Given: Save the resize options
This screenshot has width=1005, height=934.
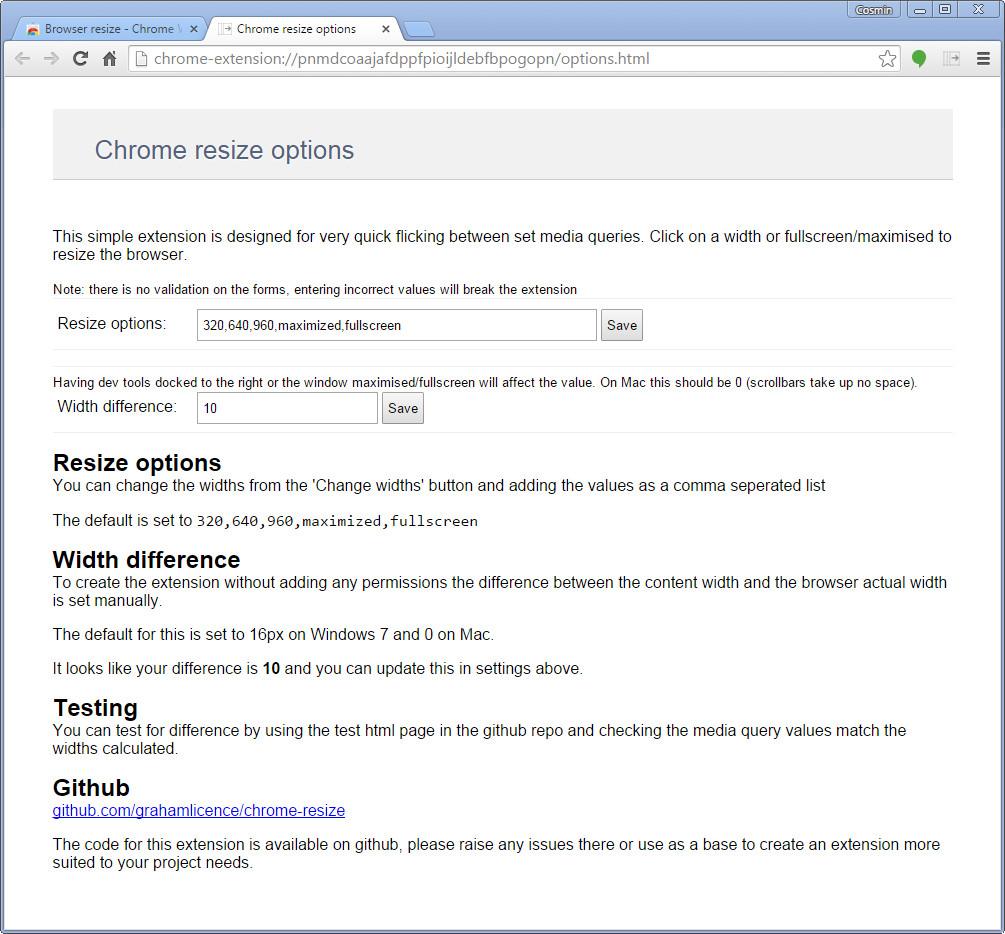Looking at the screenshot, I should (x=621, y=325).
